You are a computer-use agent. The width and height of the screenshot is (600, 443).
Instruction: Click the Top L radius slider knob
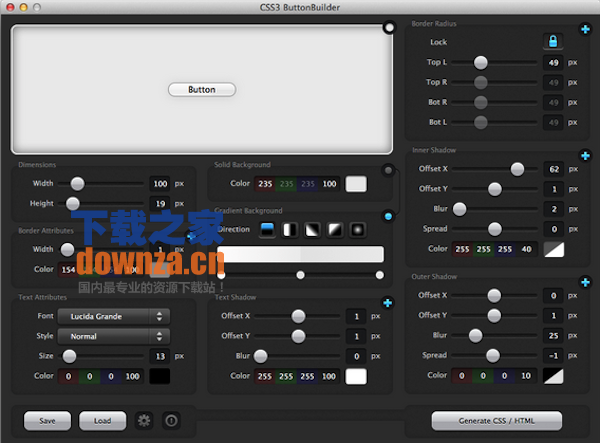click(481, 62)
